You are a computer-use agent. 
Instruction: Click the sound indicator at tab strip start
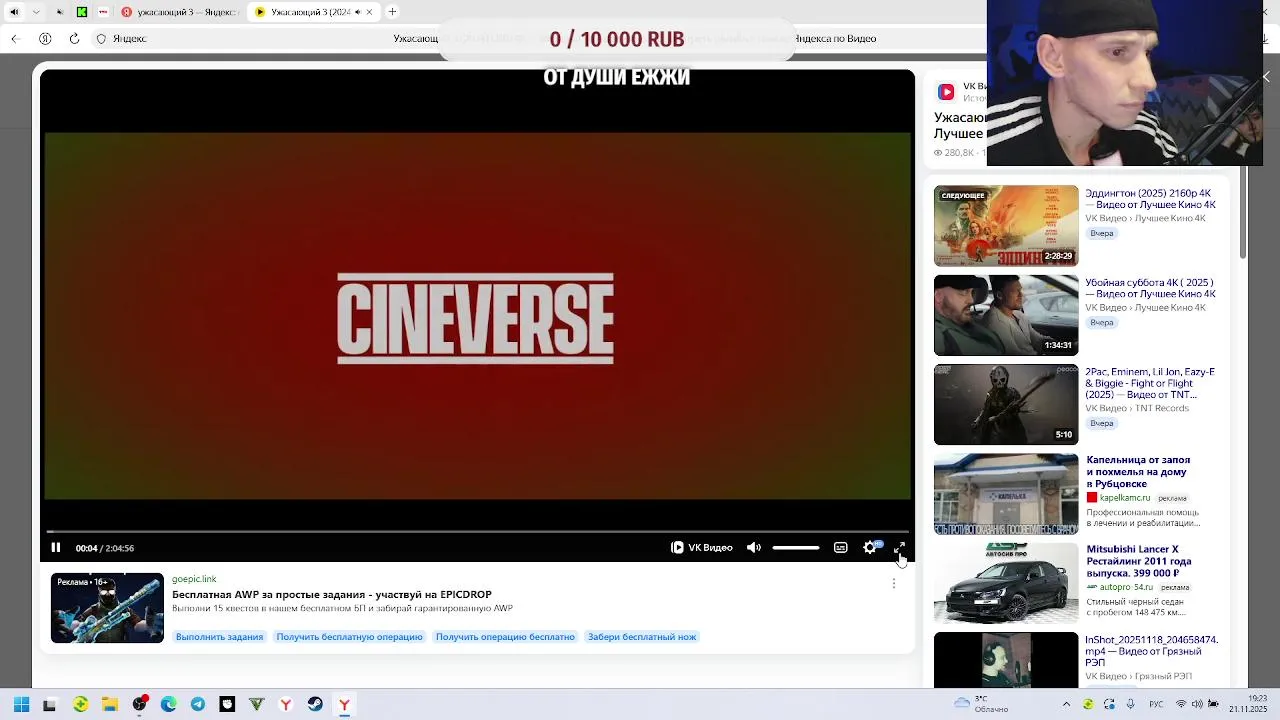(x=14, y=12)
